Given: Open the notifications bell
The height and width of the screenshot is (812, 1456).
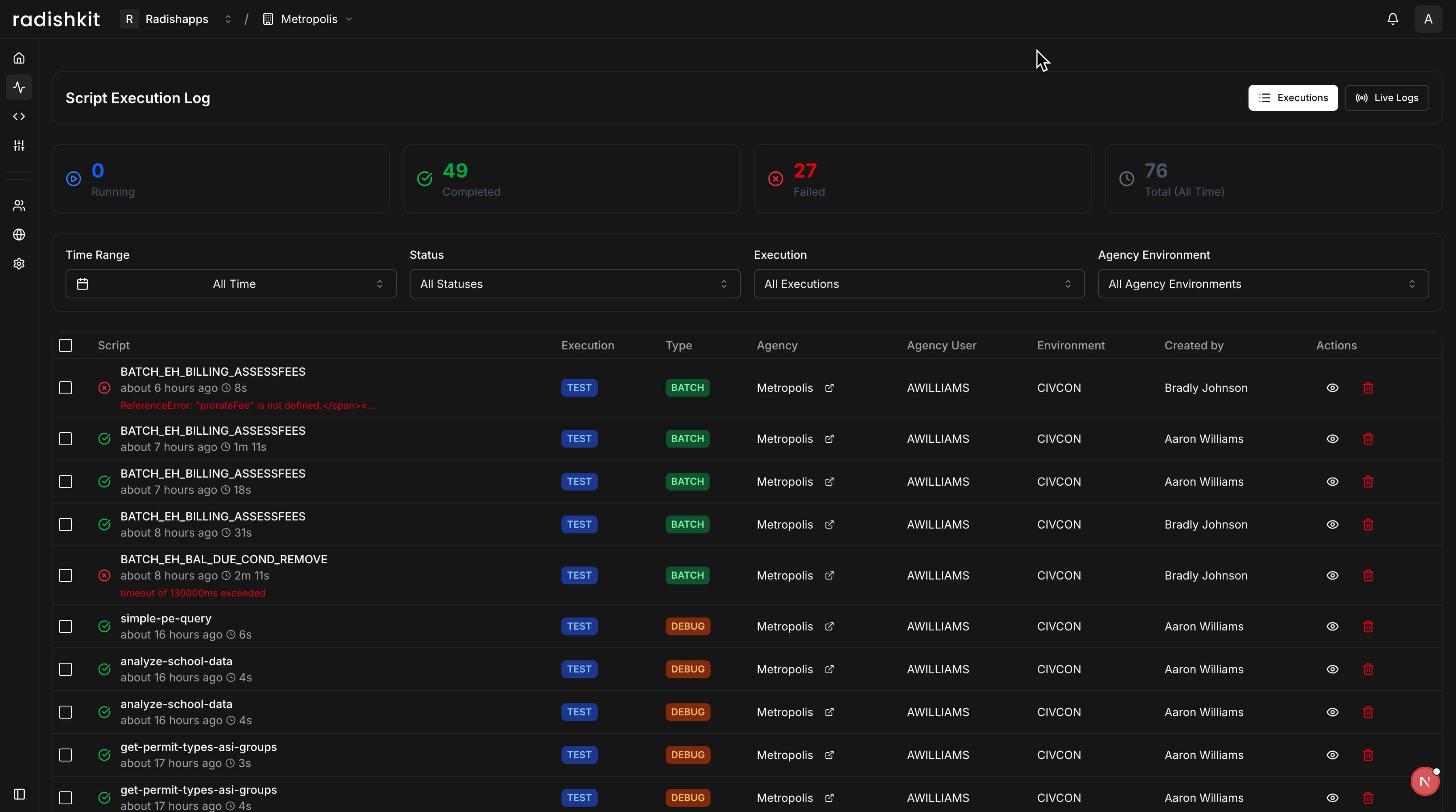Looking at the screenshot, I should 1392,19.
